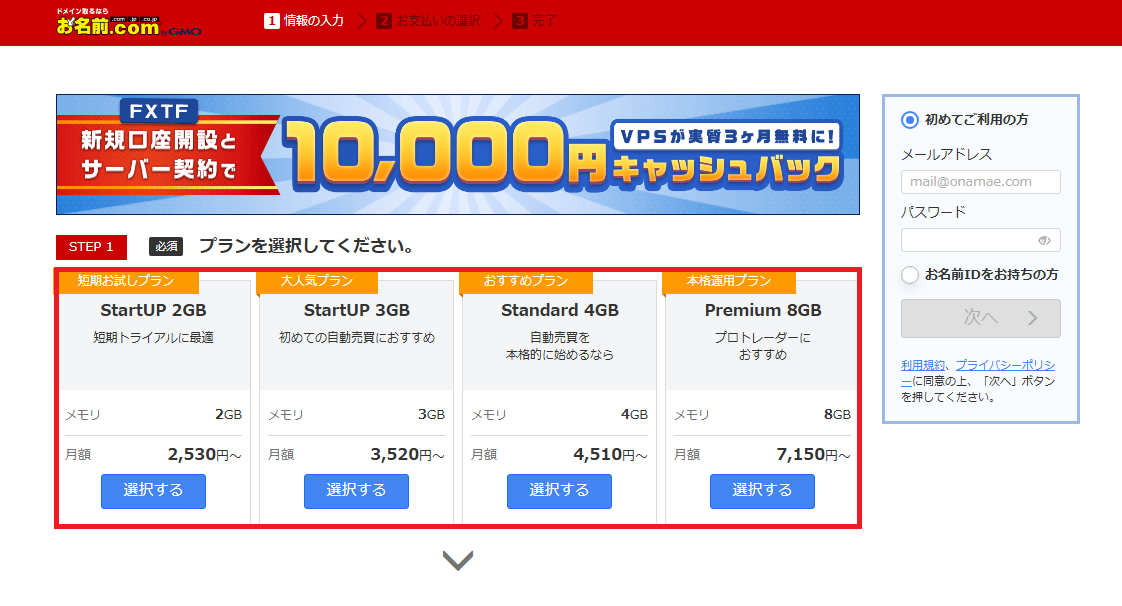Click the STEP 1 badge
The image size is (1122, 606).
[91, 247]
